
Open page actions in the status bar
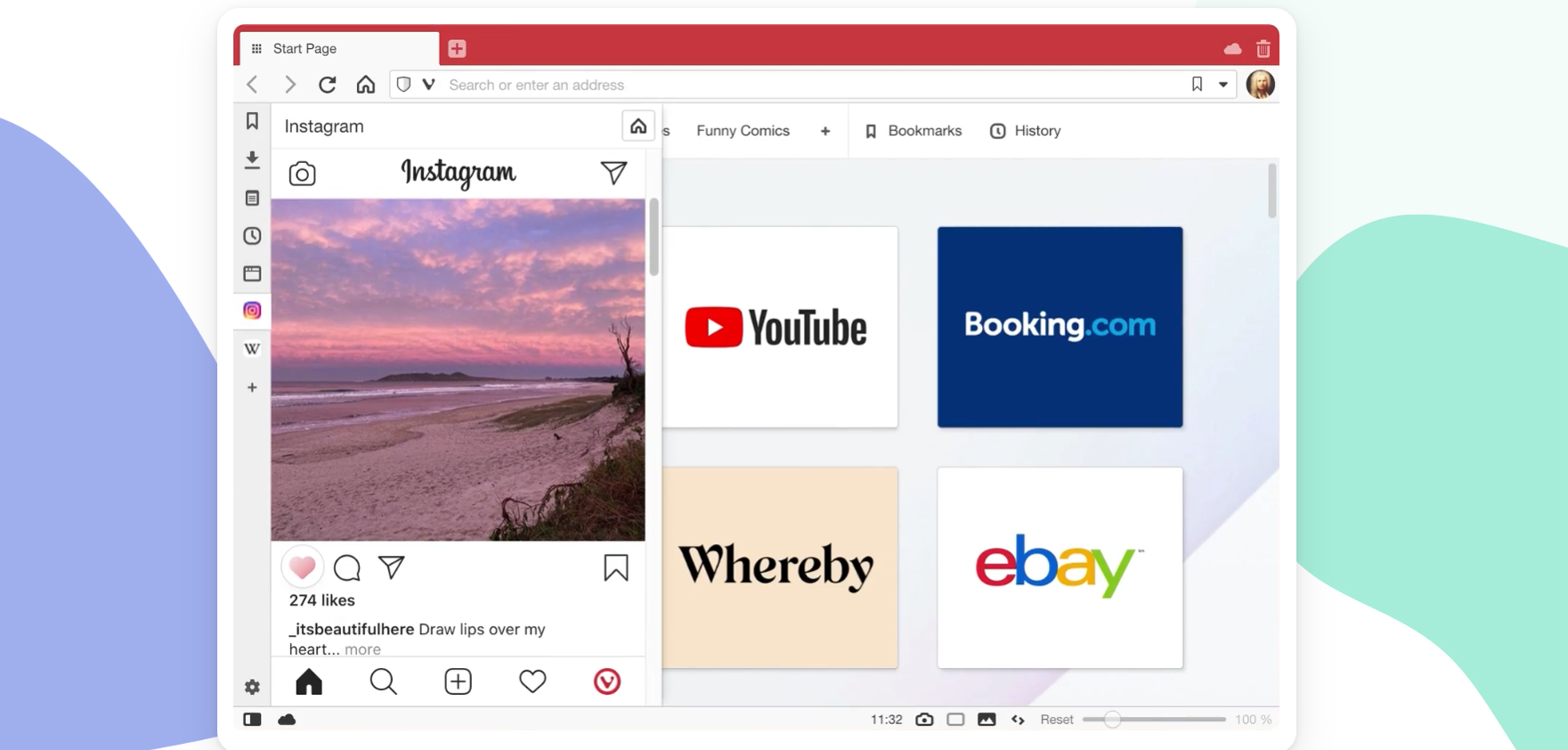[1018, 720]
